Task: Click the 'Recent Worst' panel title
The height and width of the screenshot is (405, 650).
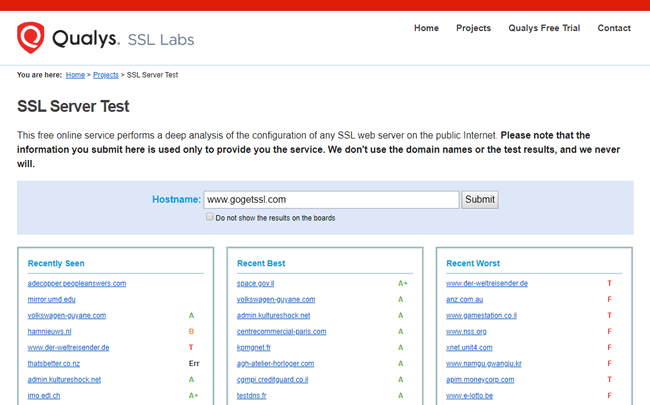Action: click(x=473, y=263)
